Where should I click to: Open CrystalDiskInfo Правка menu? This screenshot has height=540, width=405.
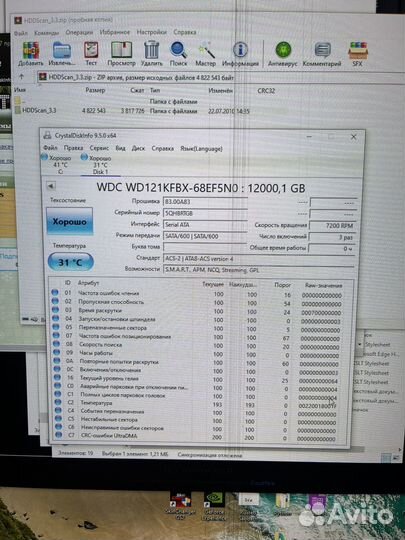(73, 148)
